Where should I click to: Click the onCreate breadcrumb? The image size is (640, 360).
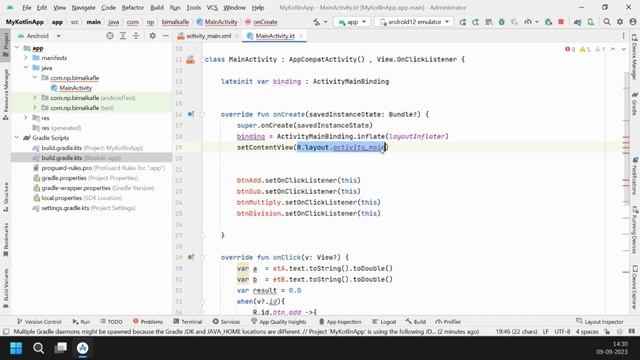point(261,22)
